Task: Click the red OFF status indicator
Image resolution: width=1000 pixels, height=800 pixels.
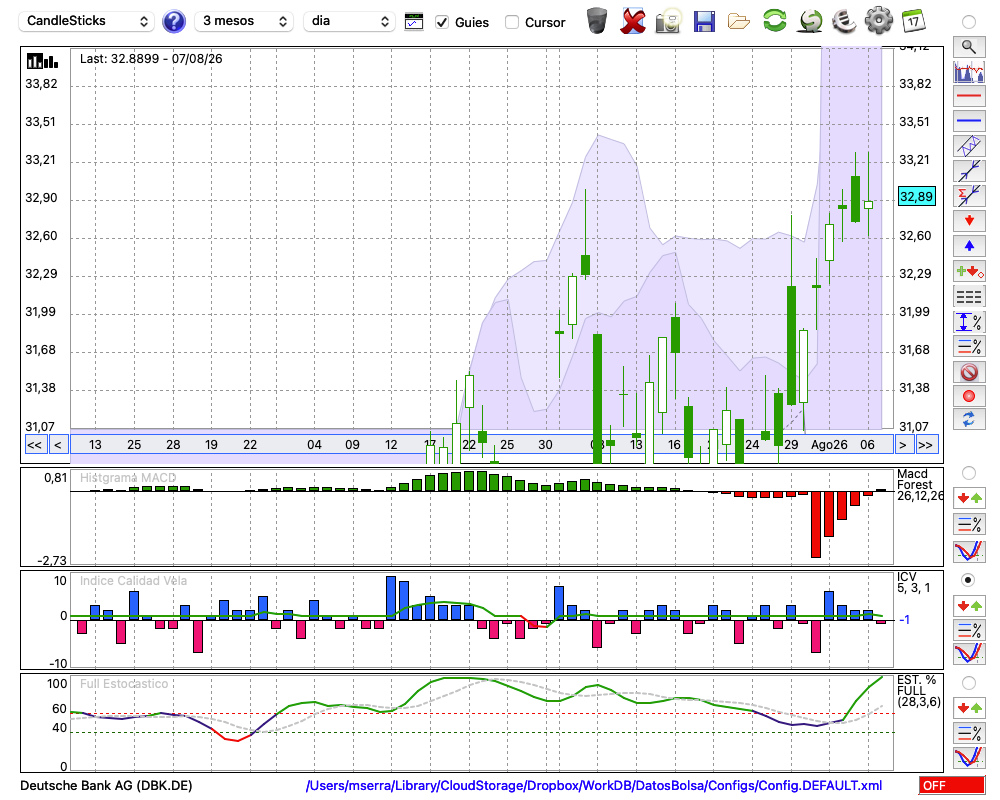Action: (x=952, y=785)
